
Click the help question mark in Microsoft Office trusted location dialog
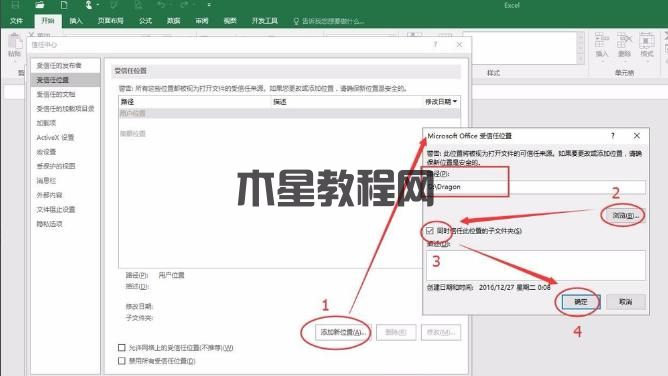(613, 136)
